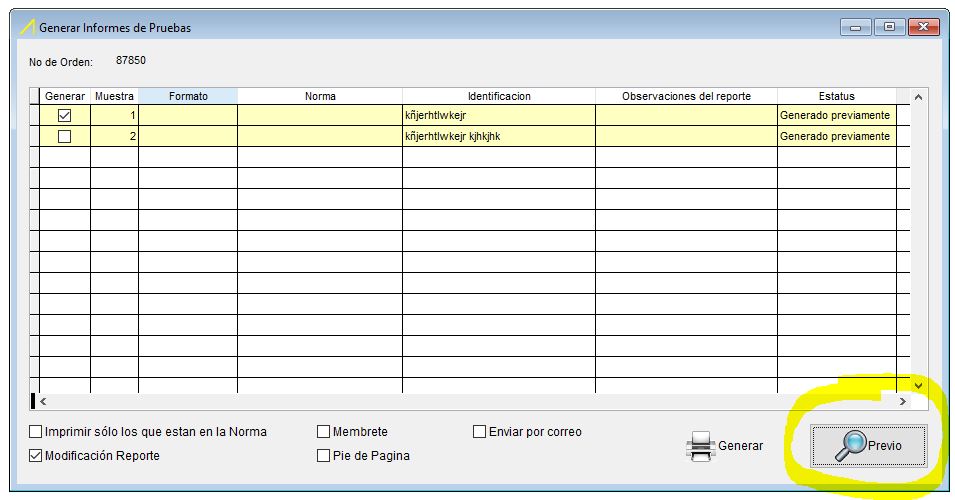Image resolution: width=955 pixels, height=500 pixels.
Task: Select the cell 'kñjerhtlwkejr' in row 1
Action: [499, 115]
